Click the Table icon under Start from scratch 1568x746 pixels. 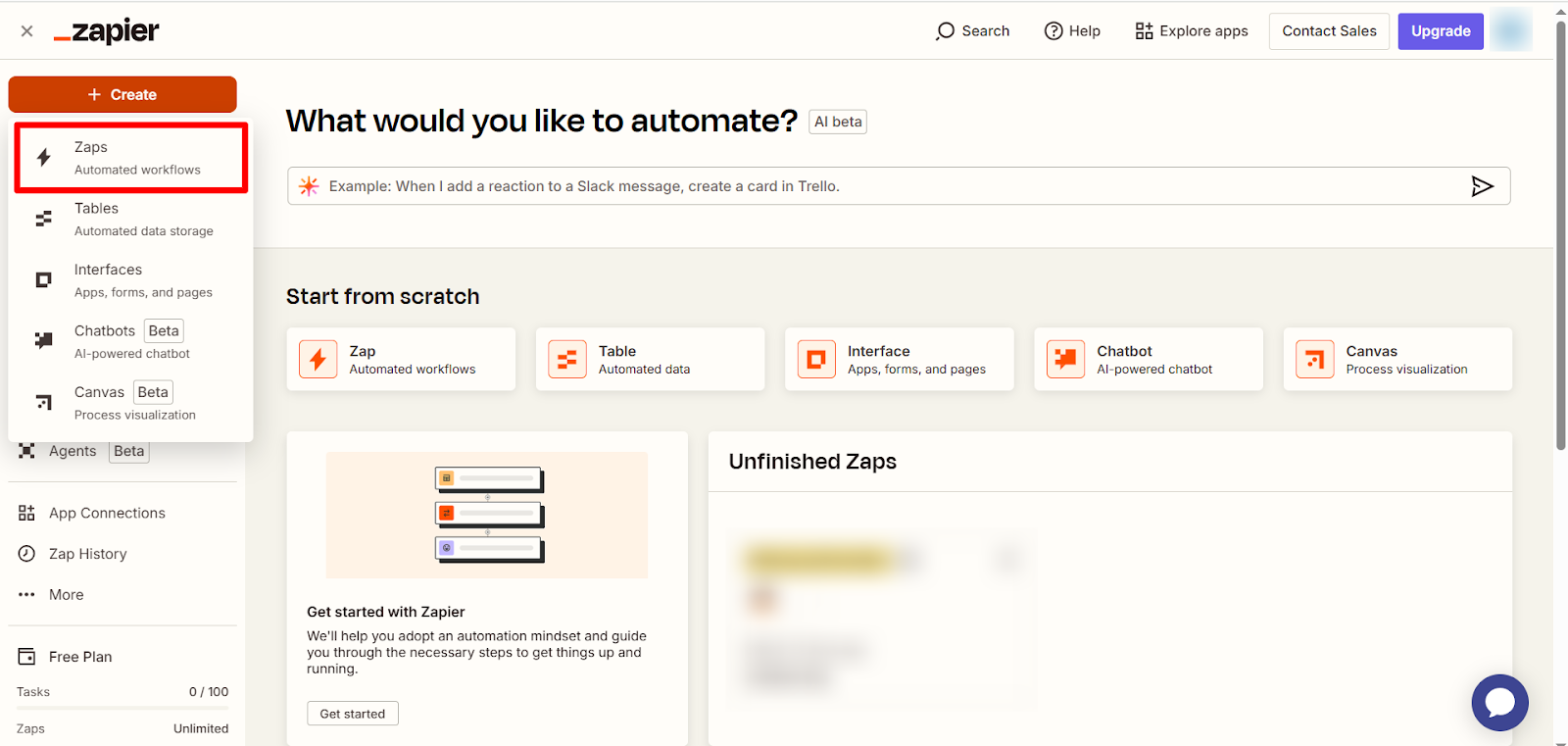click(x=567, y=360)
